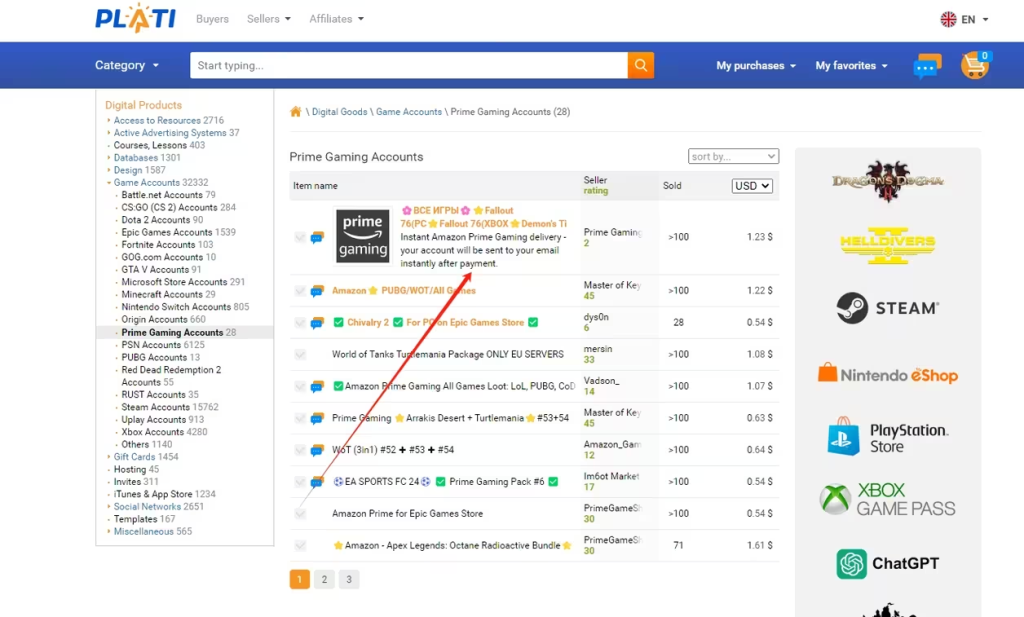Open the ChatGPT banner
Screen dimensions: 1024x617
(888, 563)
